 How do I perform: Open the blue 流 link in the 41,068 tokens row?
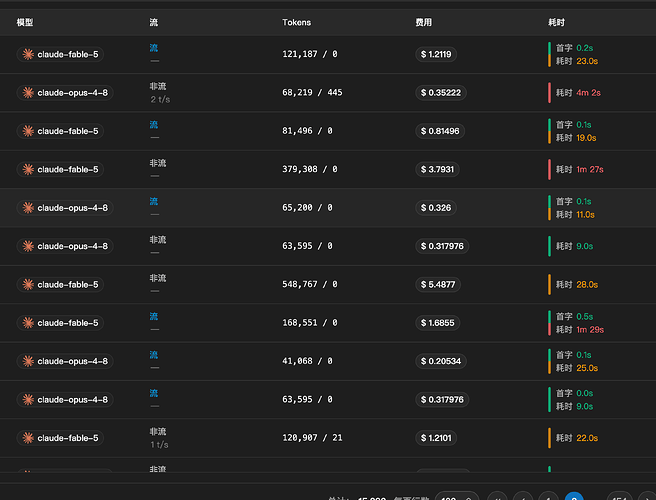point(154,355)
